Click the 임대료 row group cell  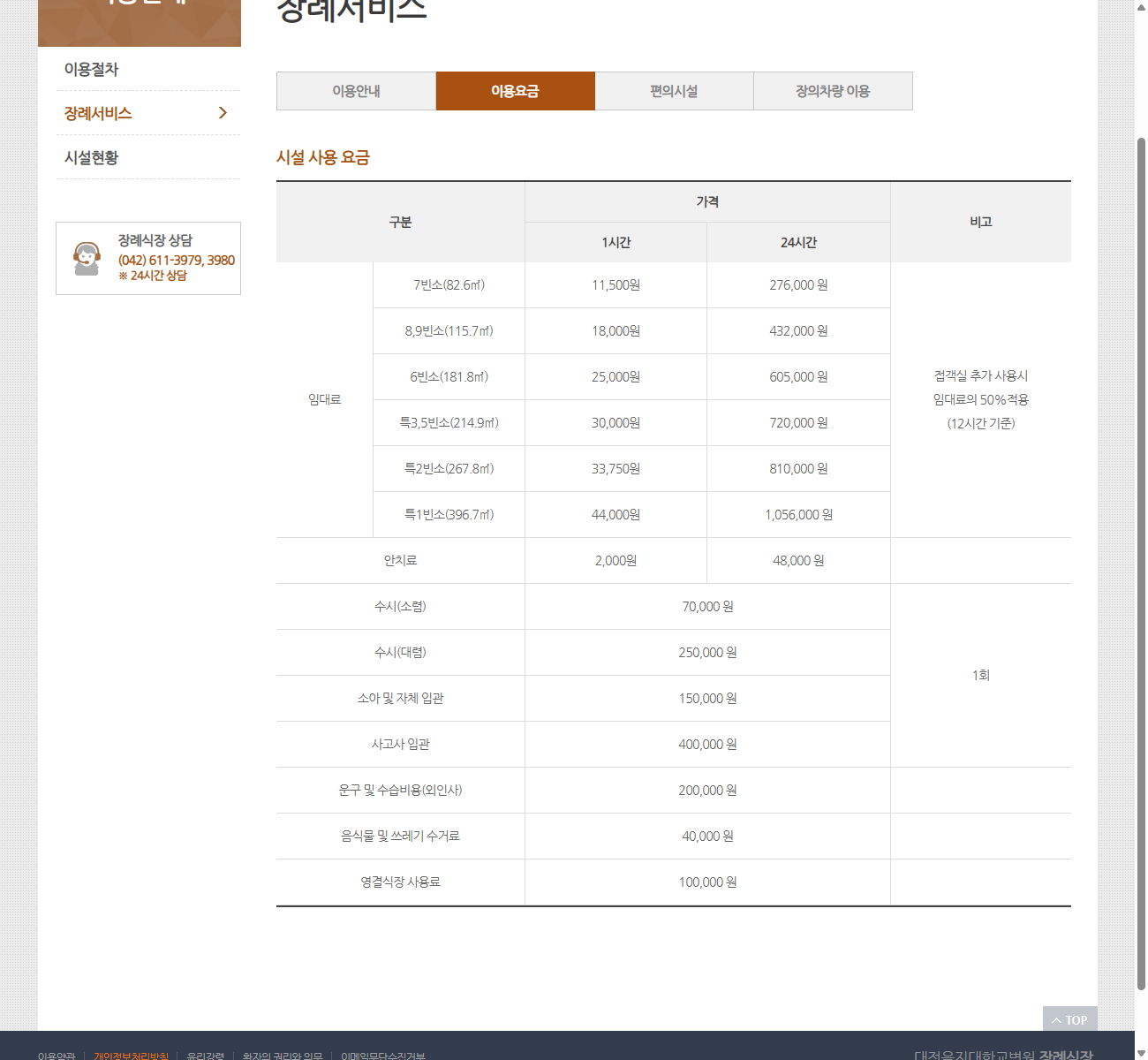pos(324,399)
